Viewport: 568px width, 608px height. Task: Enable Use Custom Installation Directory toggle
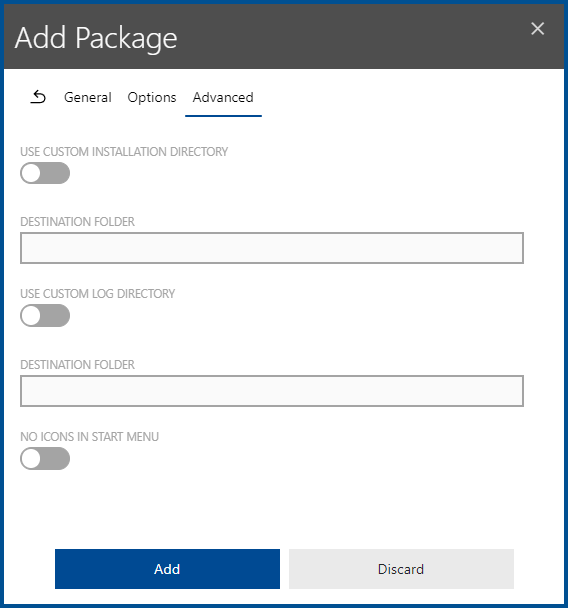45,173
